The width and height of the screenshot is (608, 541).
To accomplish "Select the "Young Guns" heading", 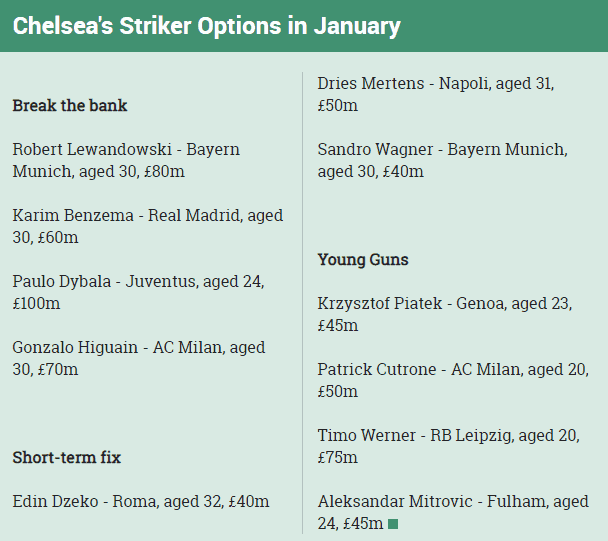I will (x=363, y=260).
